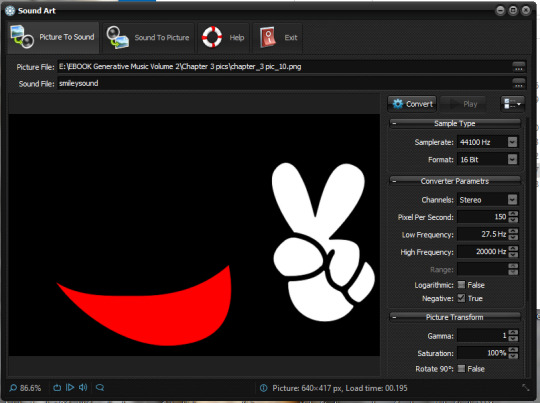Click the Saturation value field
Viewport: 540px width, 403px height.
482,353
